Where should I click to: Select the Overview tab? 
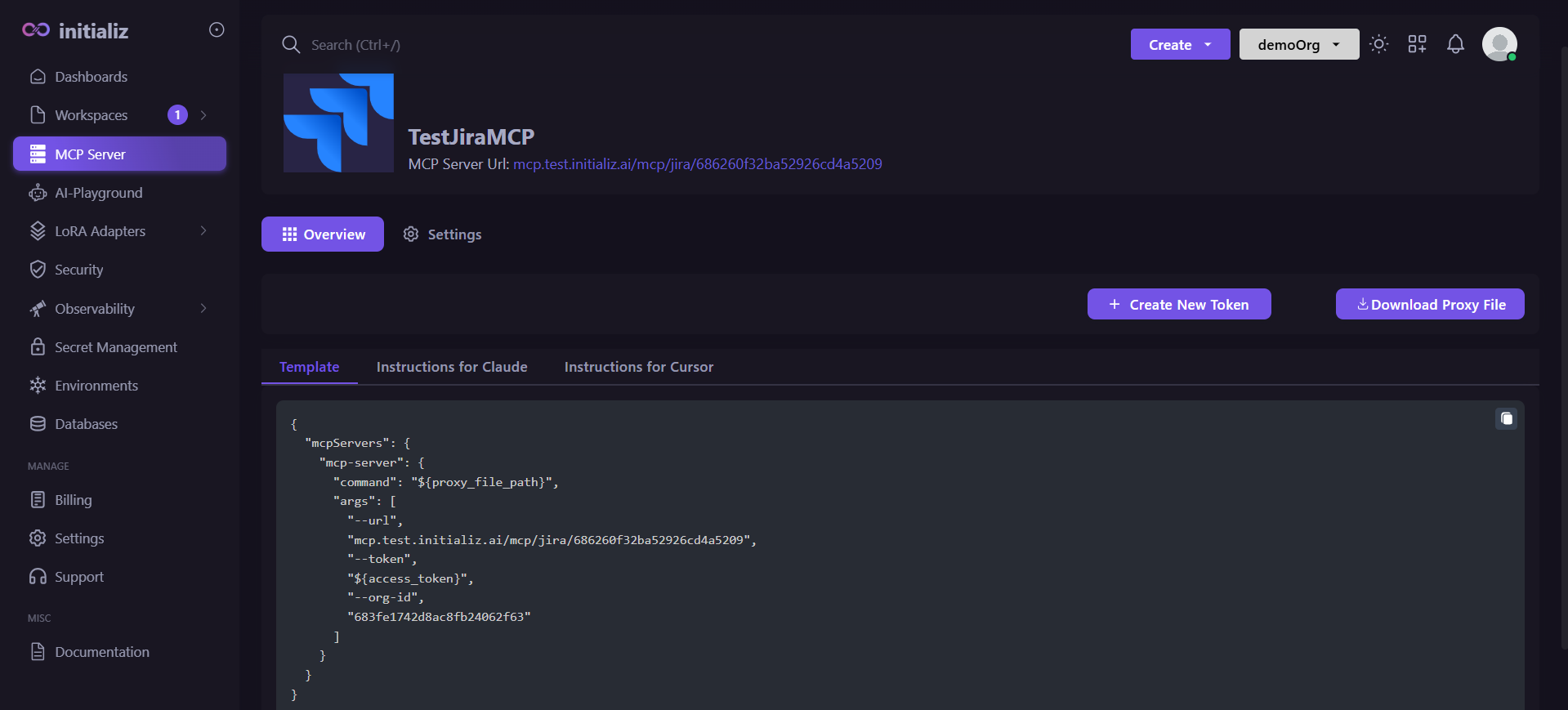323,234
